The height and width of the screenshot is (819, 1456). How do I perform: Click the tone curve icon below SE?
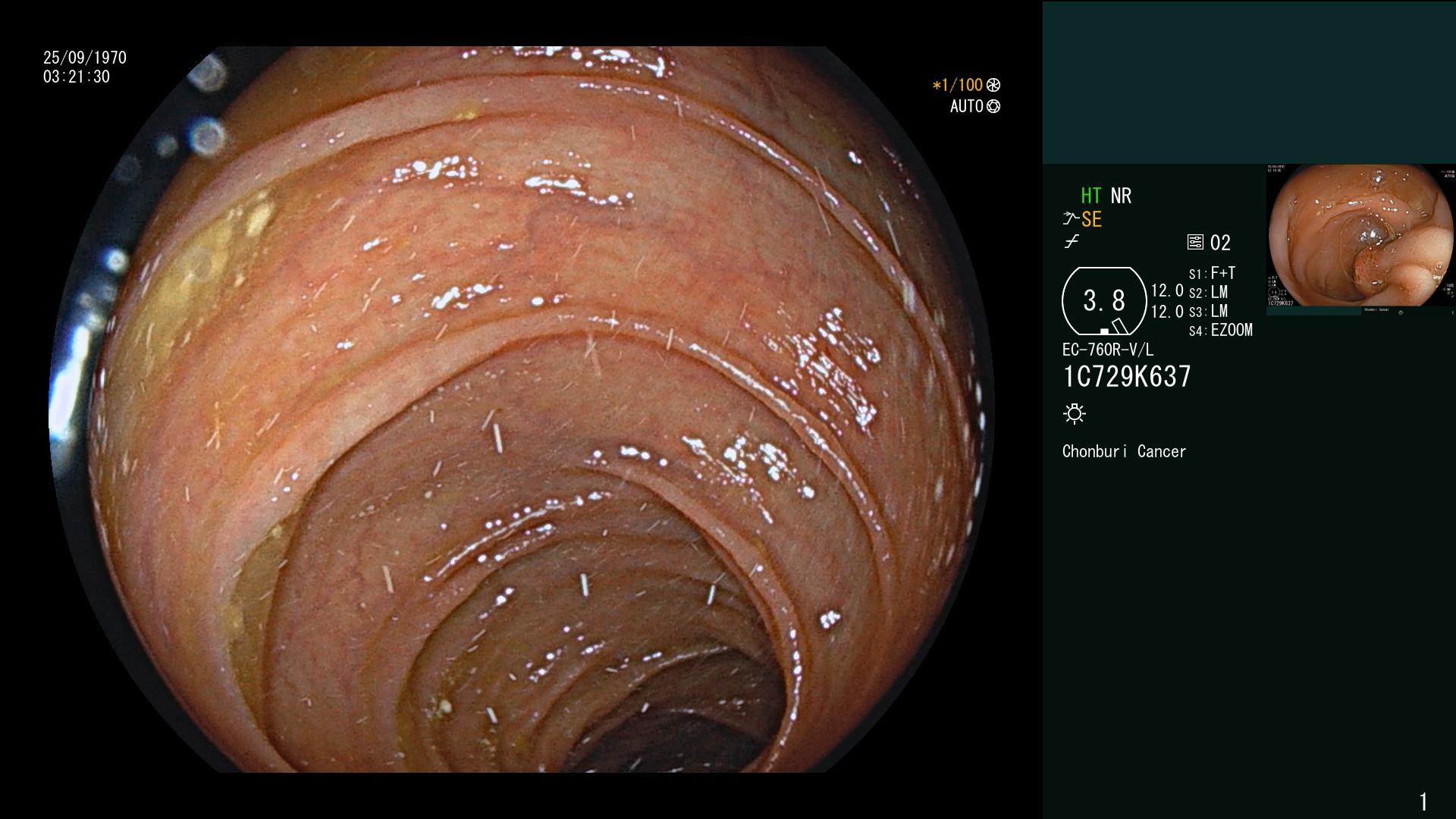click(x=1072, y=242)
